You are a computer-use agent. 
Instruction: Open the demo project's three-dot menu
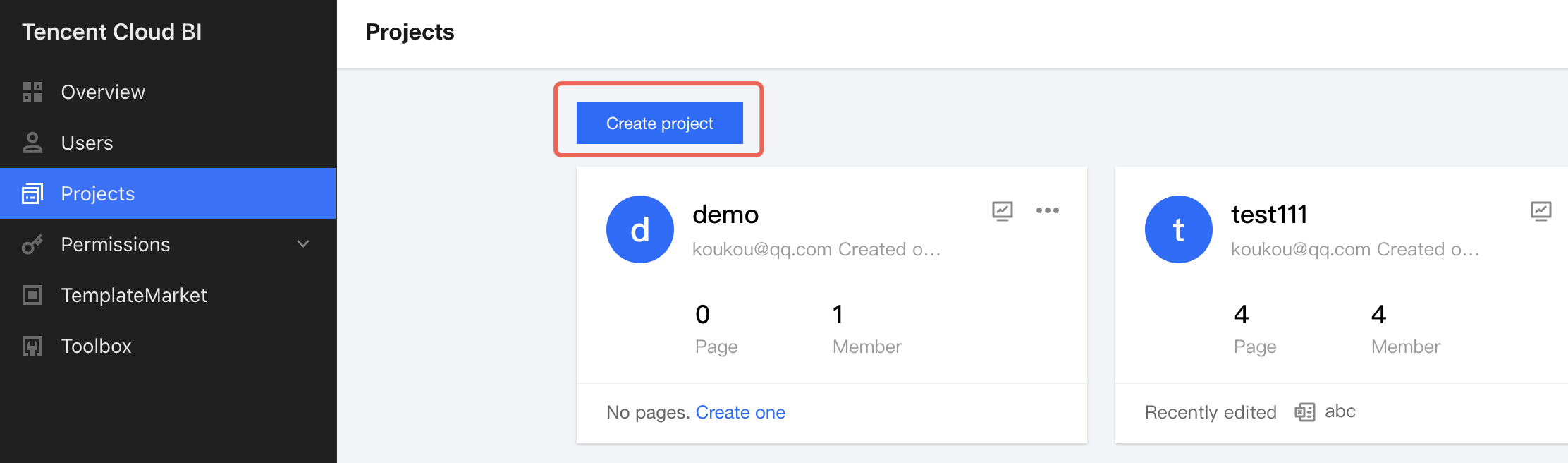pyautogui.click(x=1047, y=210)
